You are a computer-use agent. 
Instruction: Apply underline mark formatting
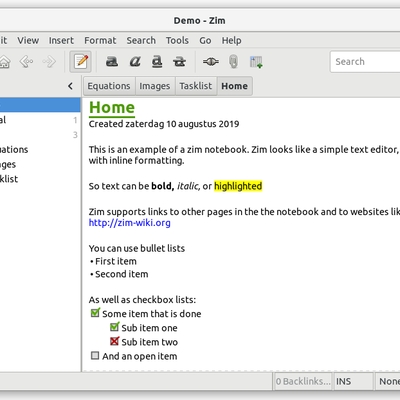point(157,62)
